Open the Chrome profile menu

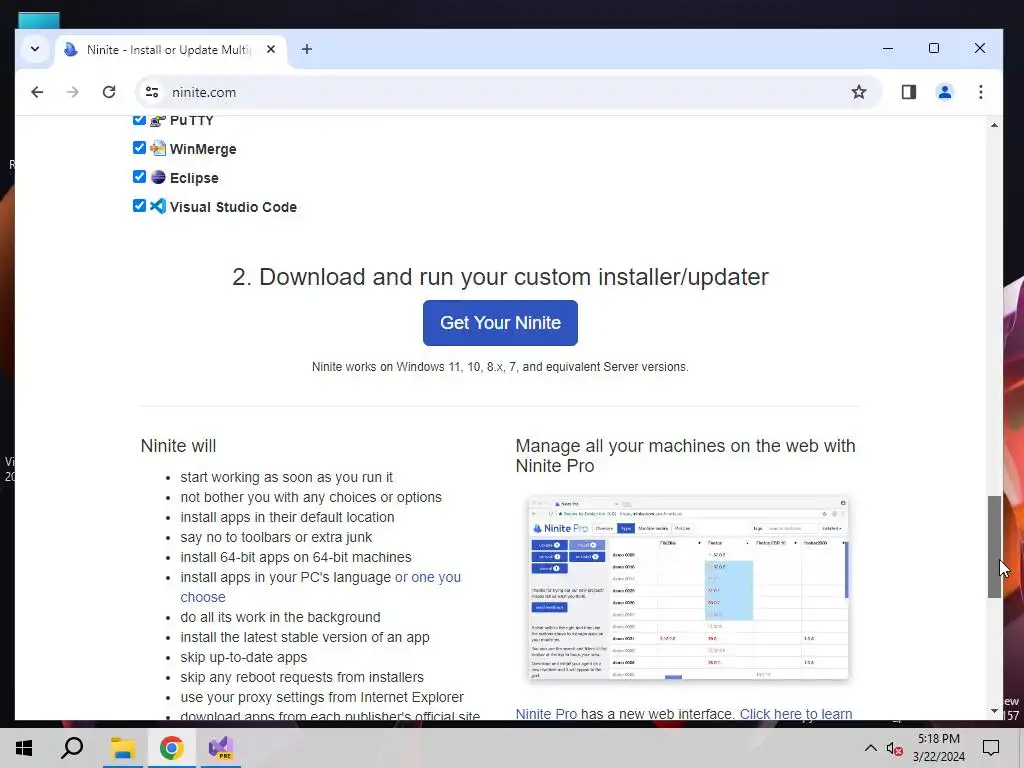[x=944, y=92]
